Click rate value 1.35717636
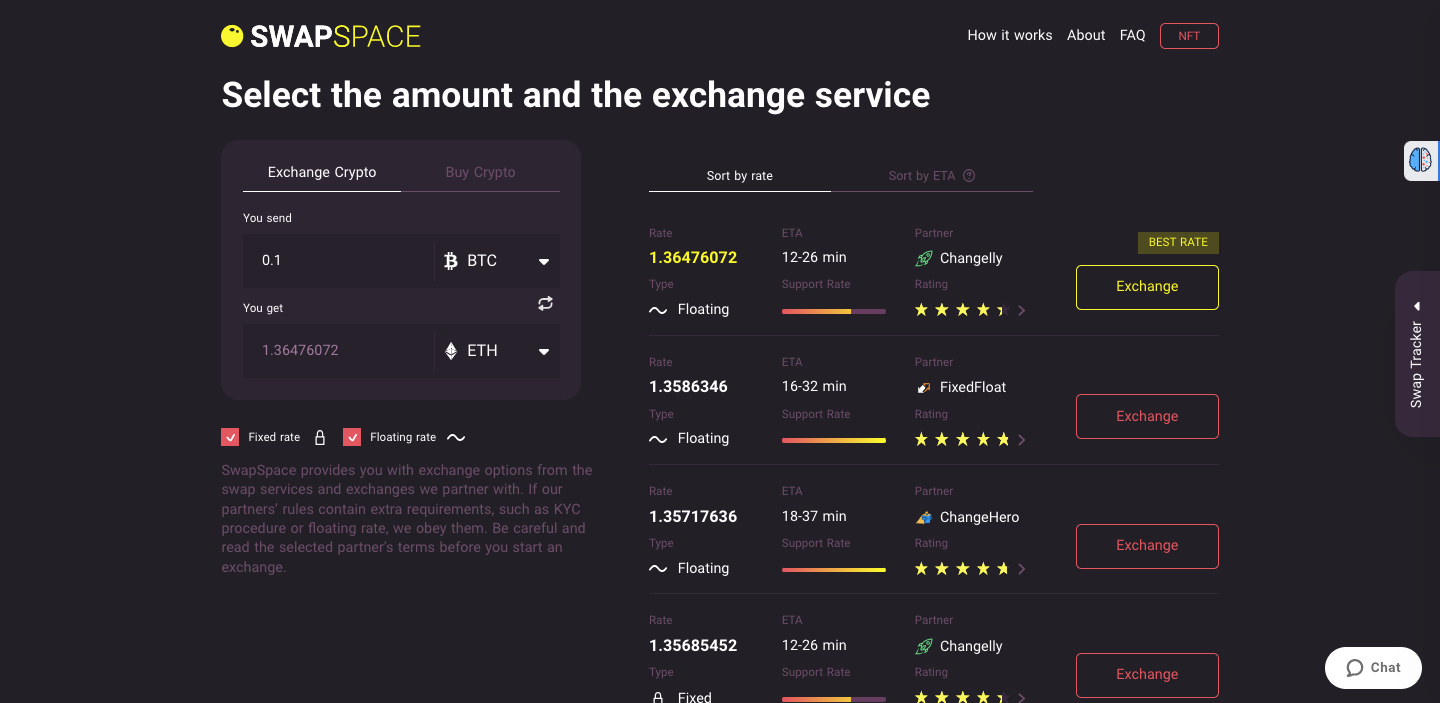The image size is (1440, 703). [x=693, y=517]
